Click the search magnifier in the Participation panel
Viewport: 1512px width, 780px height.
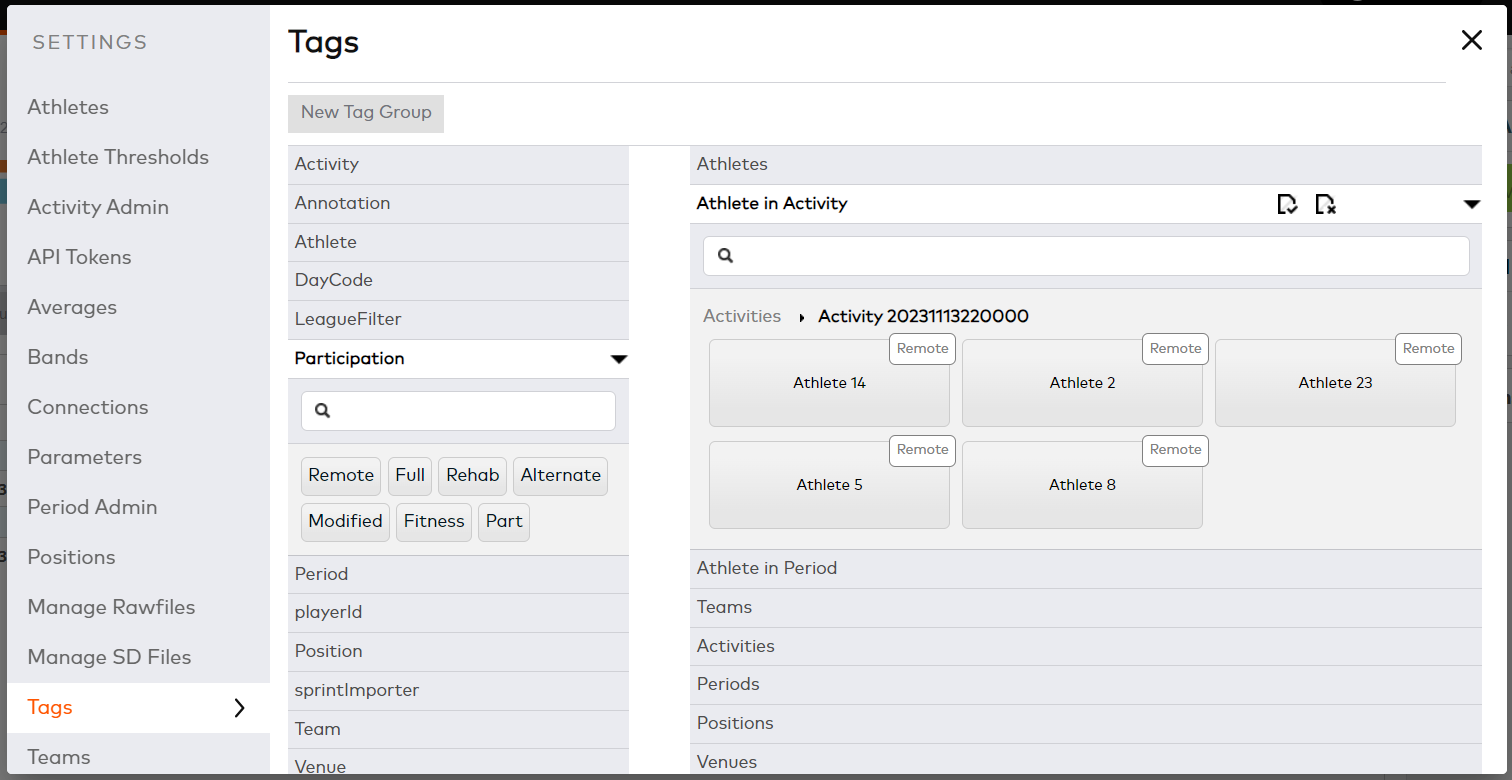(321, 411)
